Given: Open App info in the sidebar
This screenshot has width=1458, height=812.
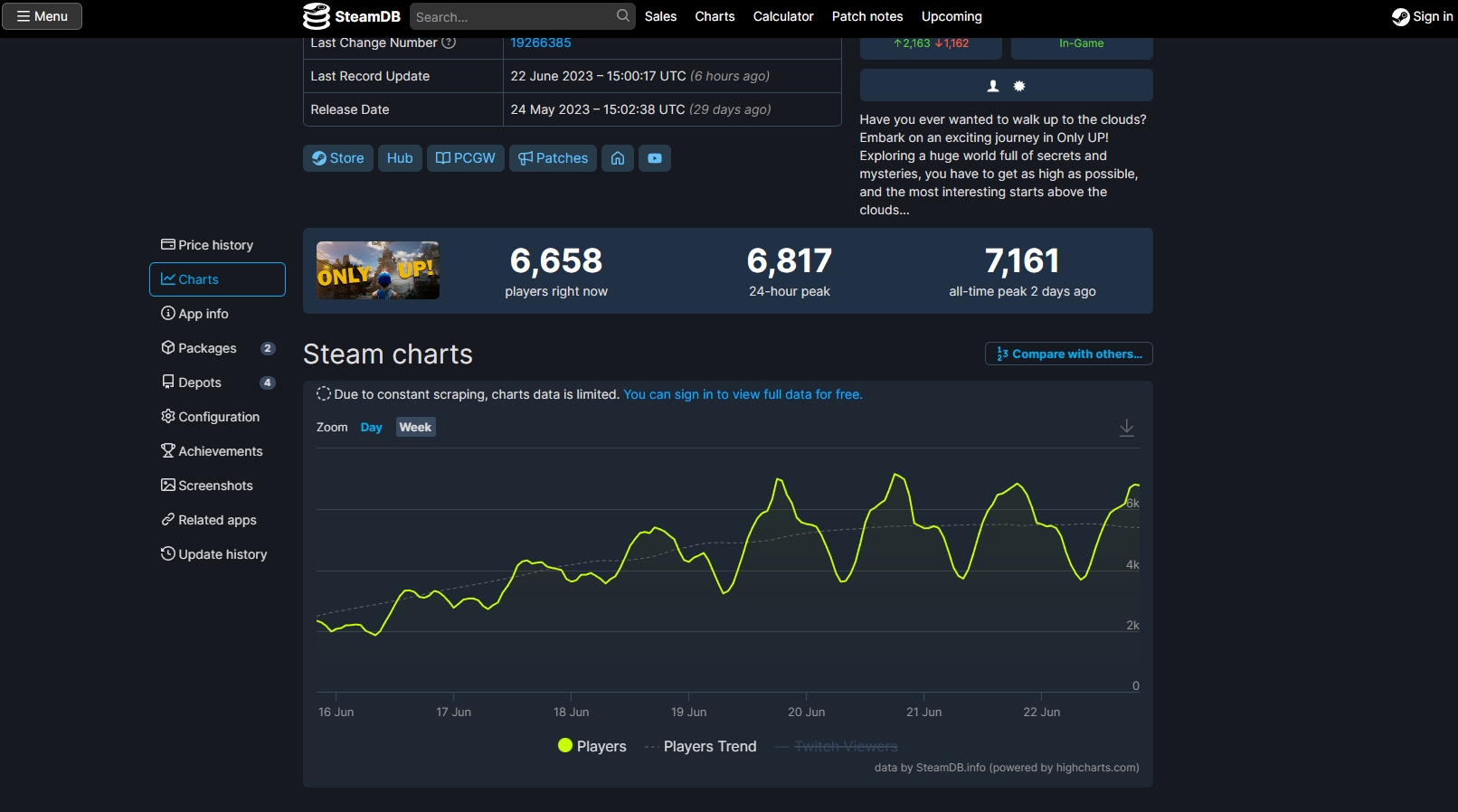Looking at the screenshot, I should pos(217,314).
